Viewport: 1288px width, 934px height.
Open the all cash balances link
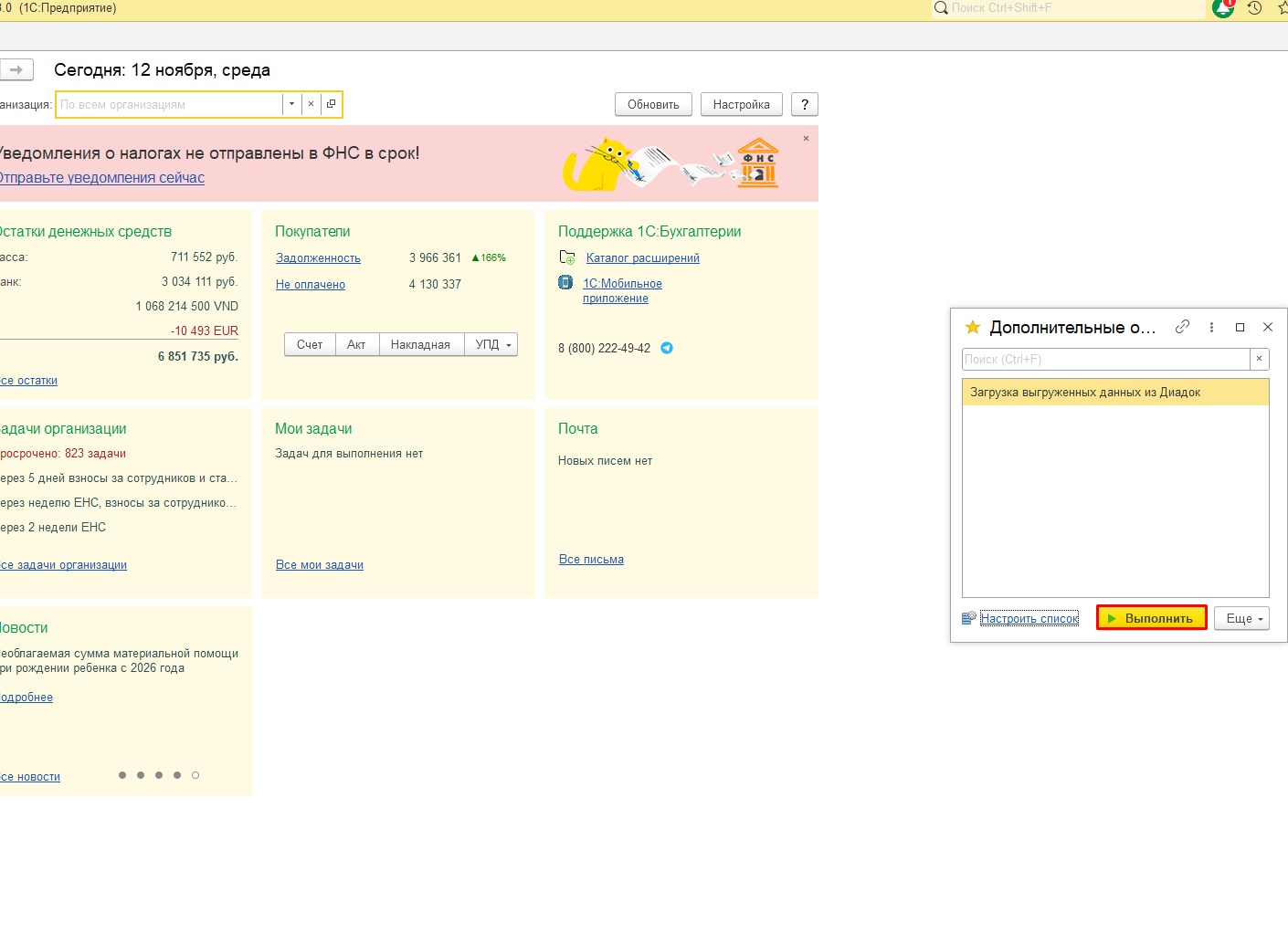tap(28, 381)
